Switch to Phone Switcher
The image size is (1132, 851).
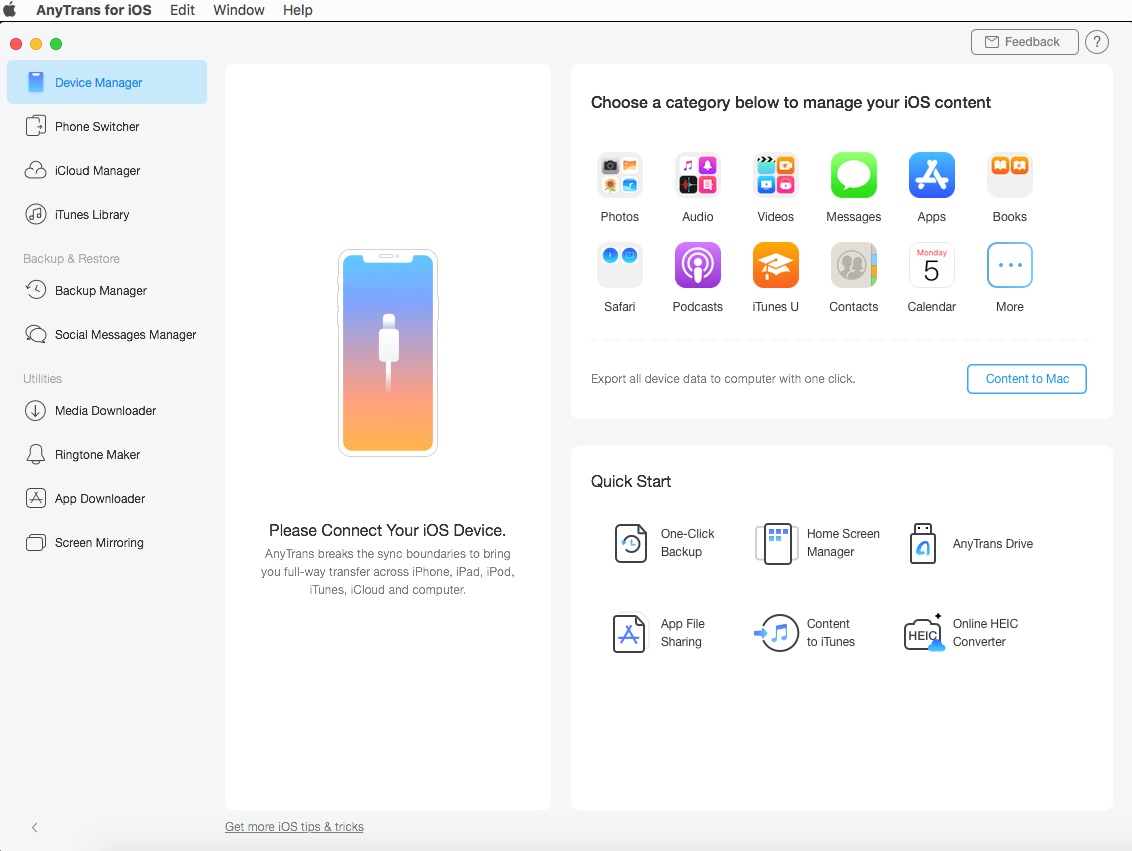107,126
